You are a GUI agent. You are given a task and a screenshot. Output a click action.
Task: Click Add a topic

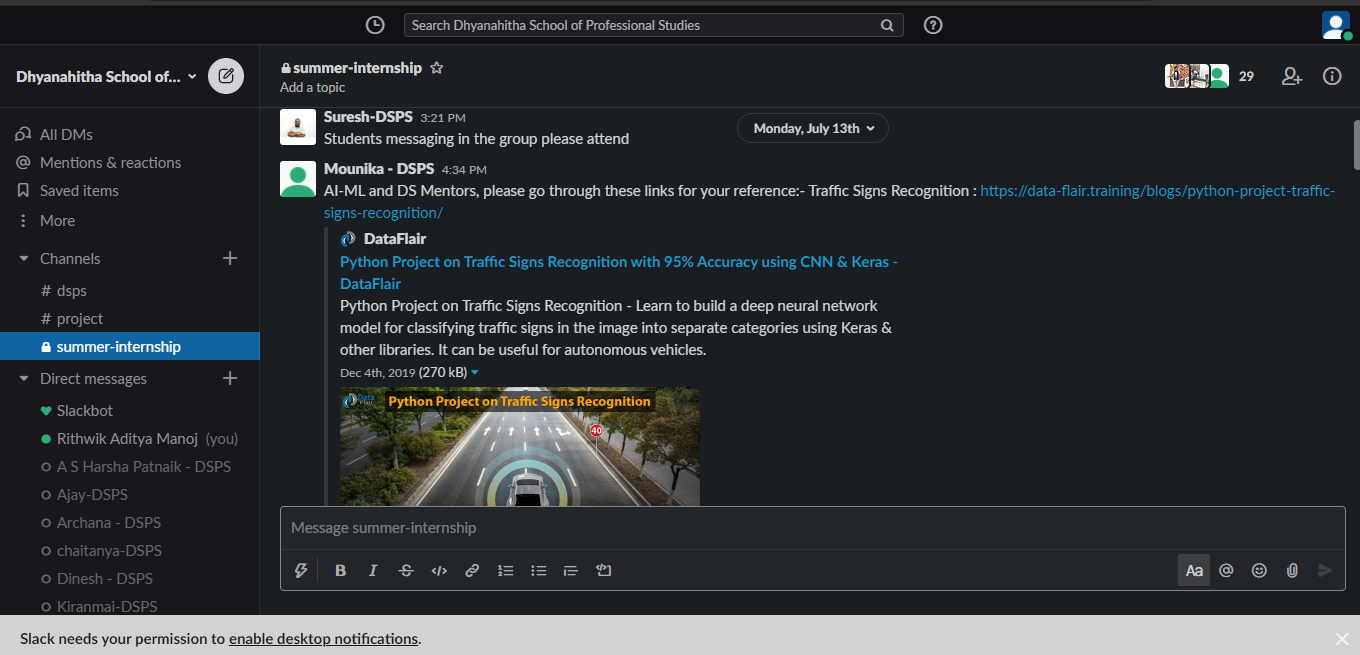[x=313, y=87]
